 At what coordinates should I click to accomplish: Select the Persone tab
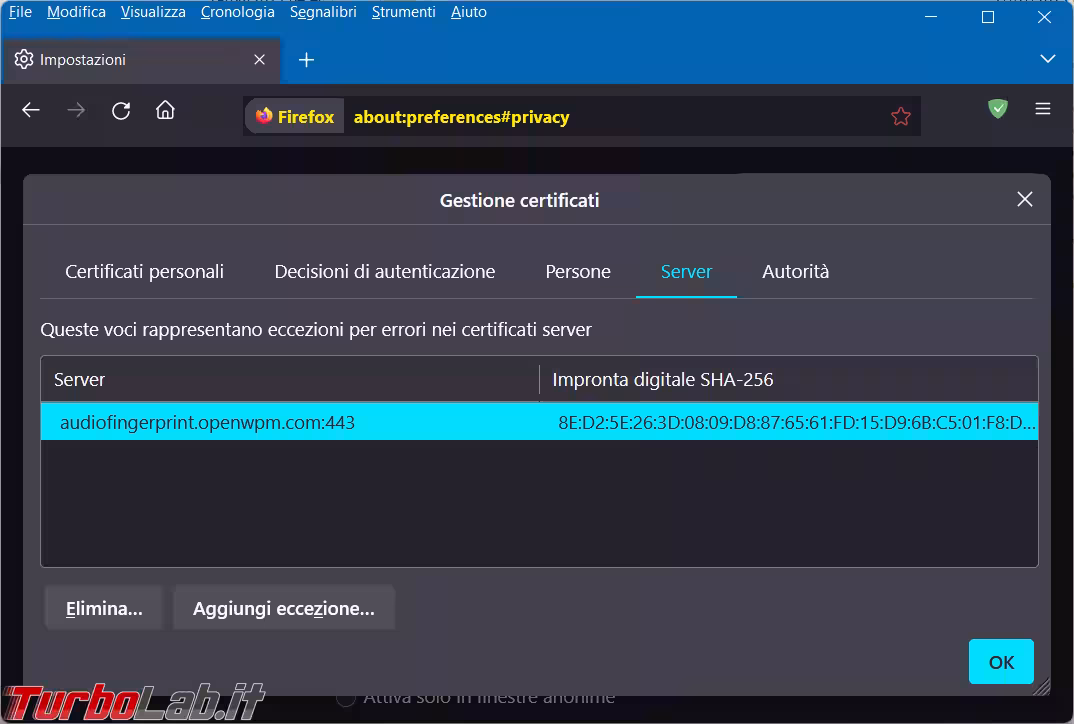578,272
